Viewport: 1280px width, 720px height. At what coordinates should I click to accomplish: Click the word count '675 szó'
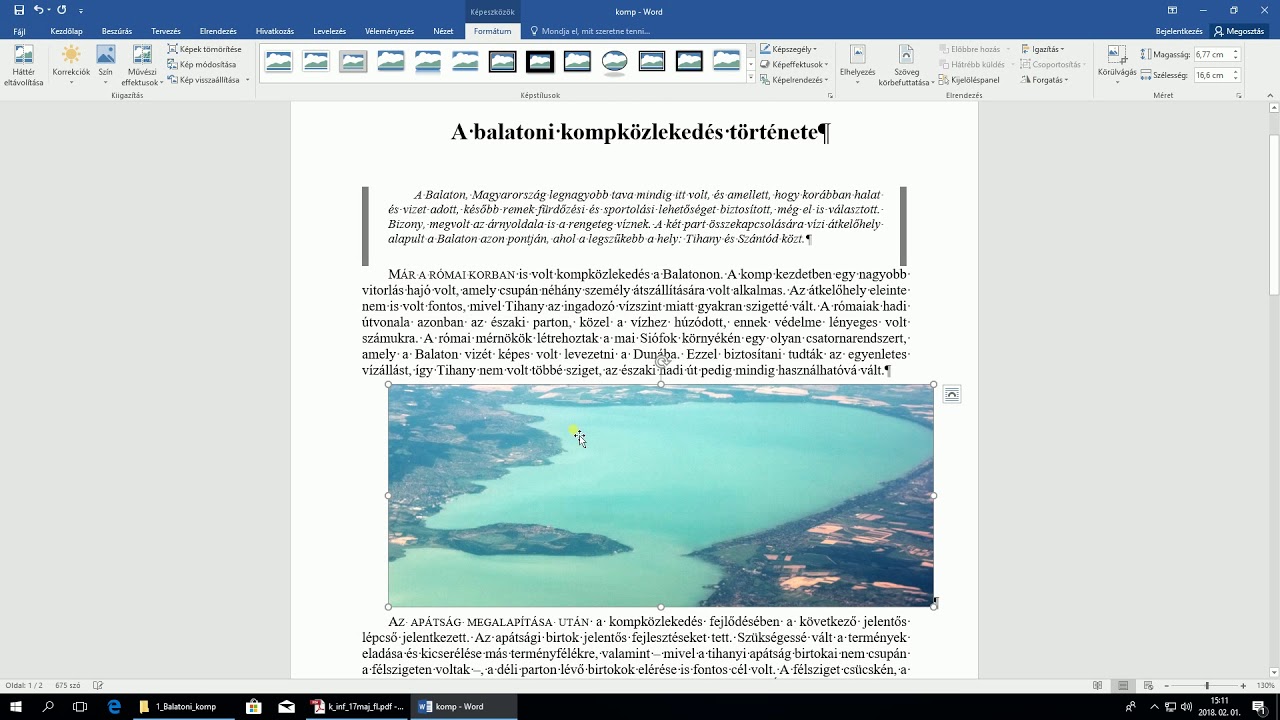[x=68, y=685]
